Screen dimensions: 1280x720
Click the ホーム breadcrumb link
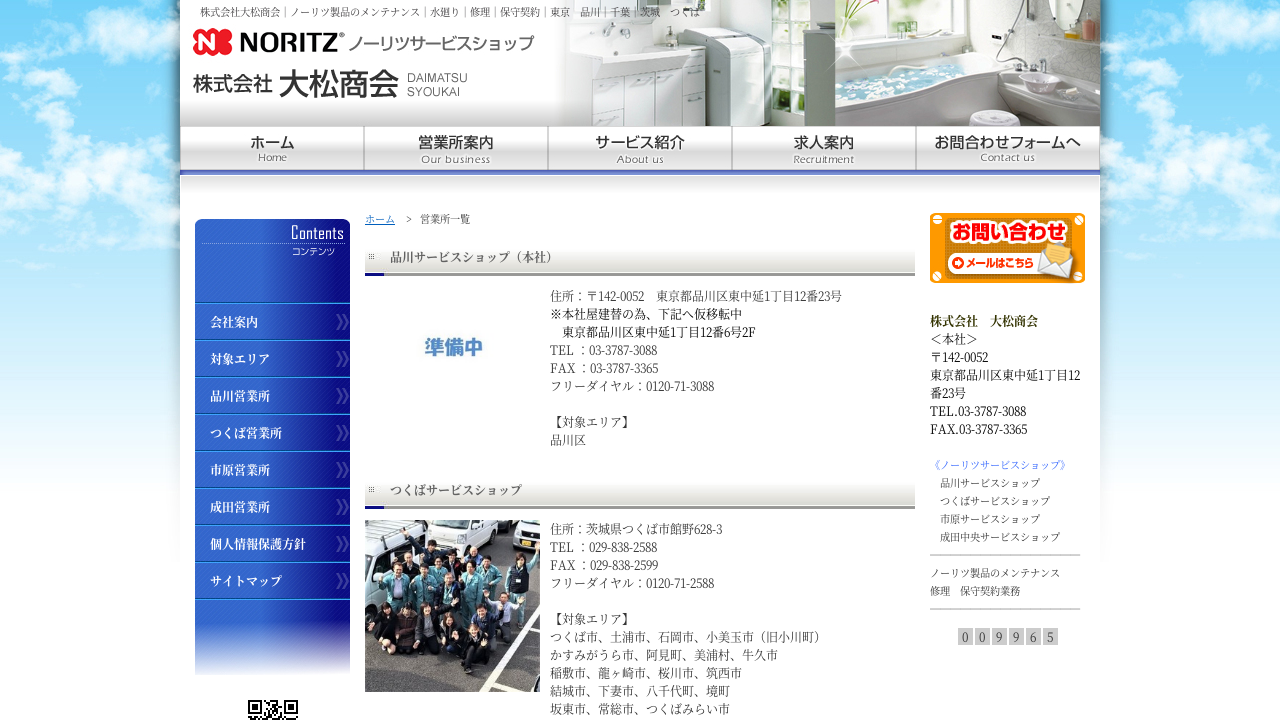[x=380, y=219]
